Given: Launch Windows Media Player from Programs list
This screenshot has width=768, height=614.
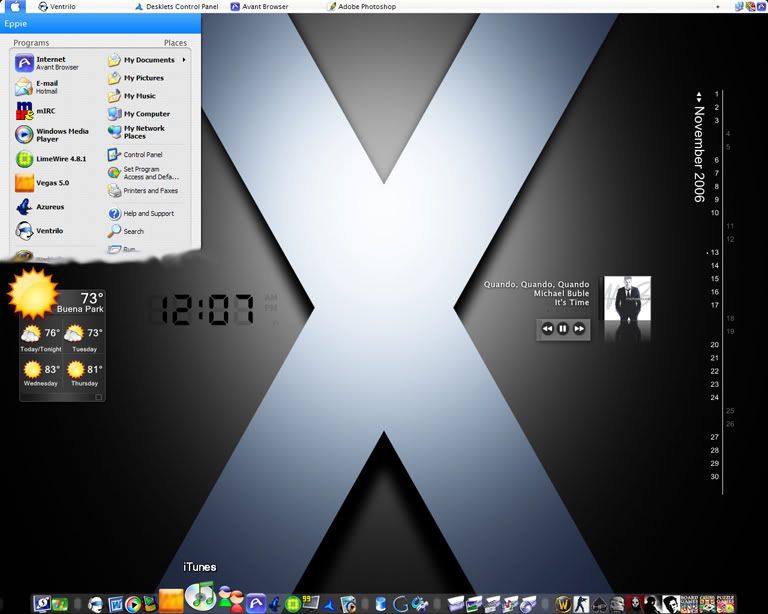Looking at the screenshot, I should click(51, 135).
